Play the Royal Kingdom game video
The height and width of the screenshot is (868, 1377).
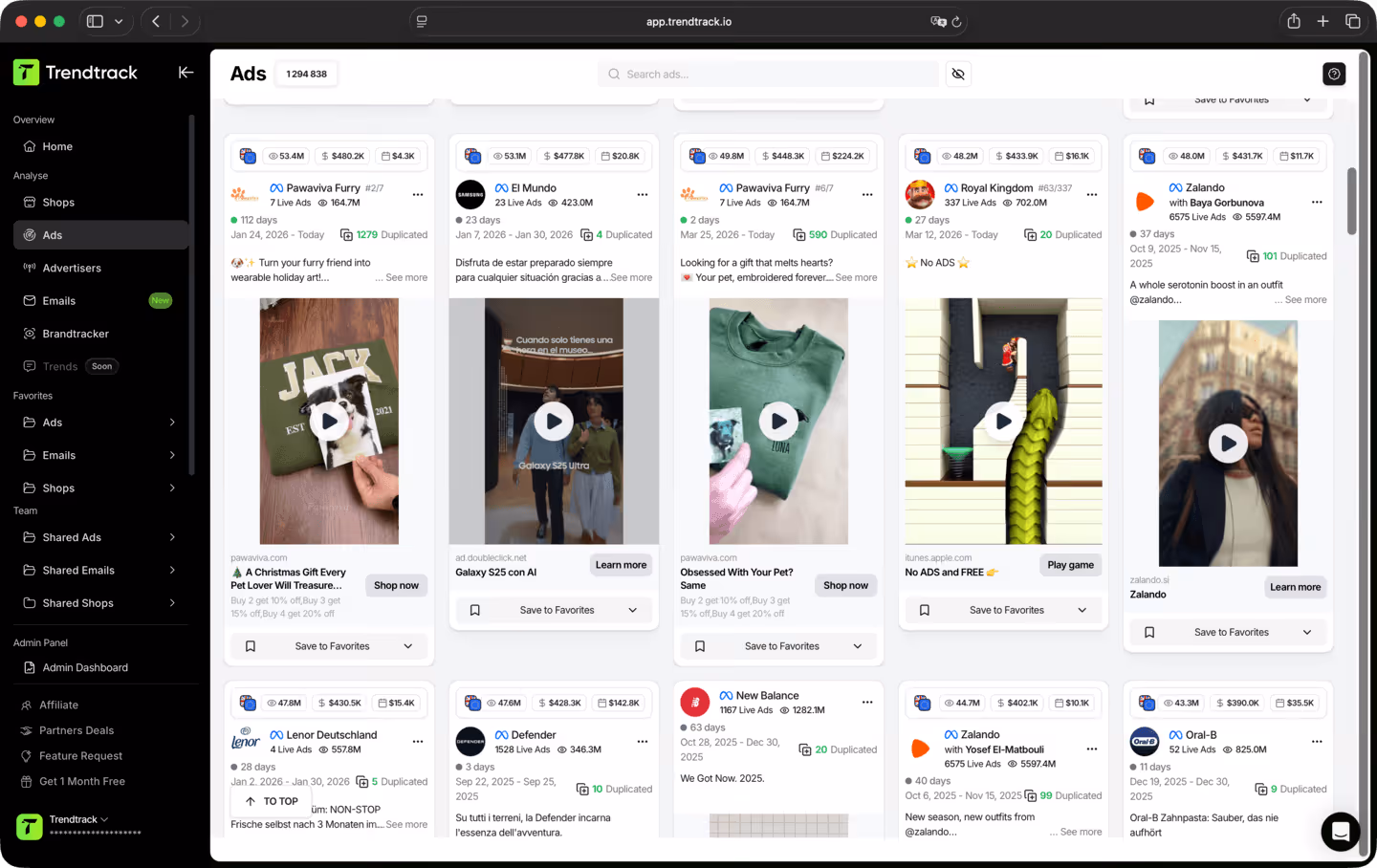1003,422
